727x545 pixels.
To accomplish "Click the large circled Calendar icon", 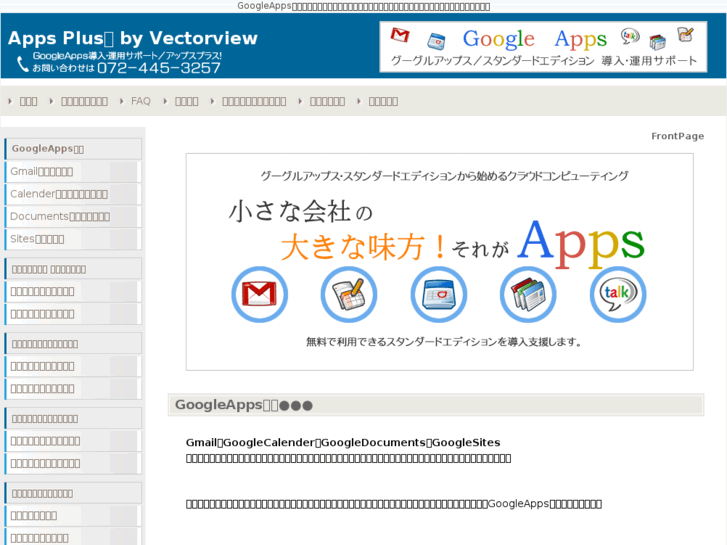I will (439, 294).
